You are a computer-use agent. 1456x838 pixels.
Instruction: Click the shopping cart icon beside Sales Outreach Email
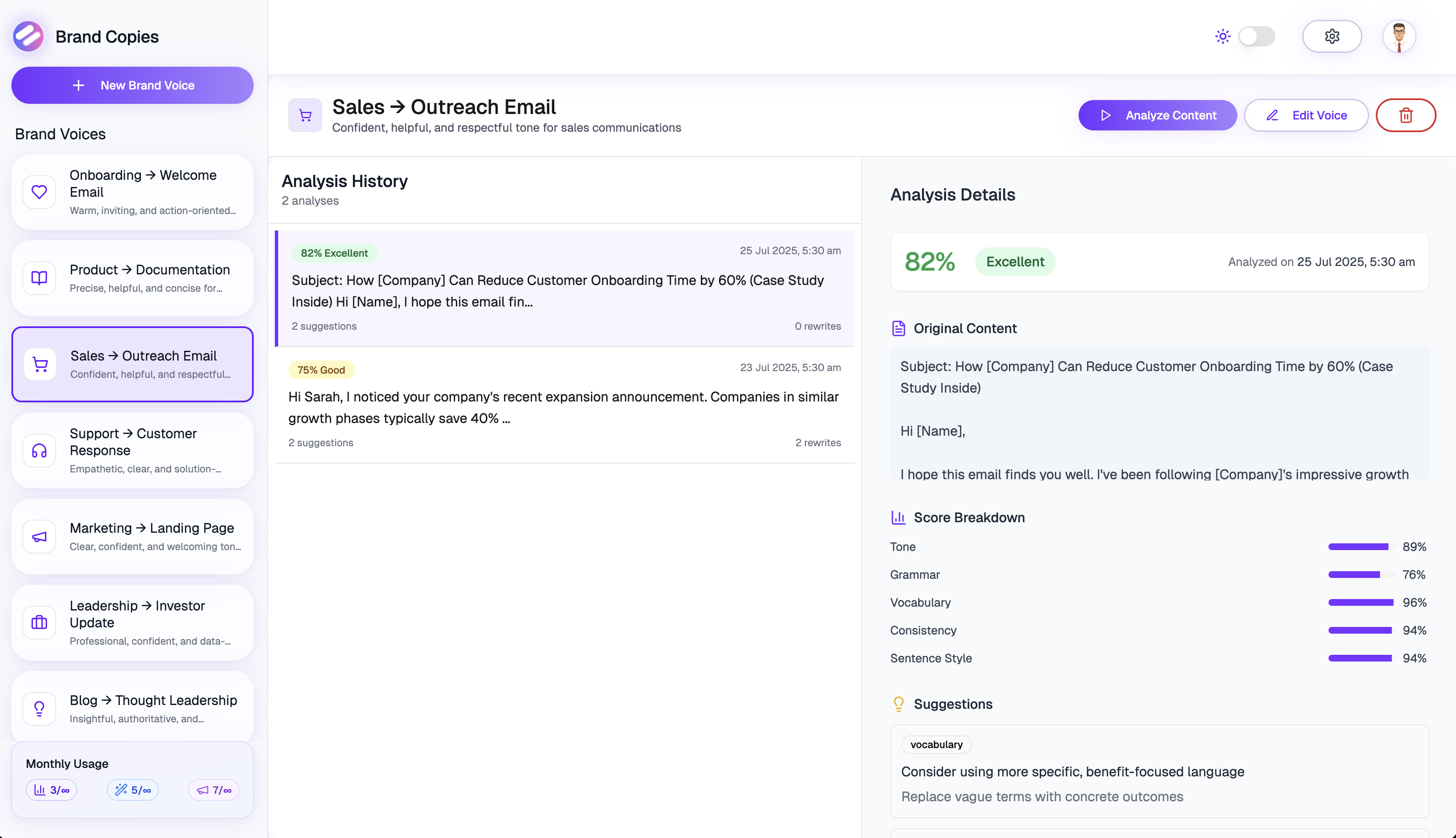point(38,364)
